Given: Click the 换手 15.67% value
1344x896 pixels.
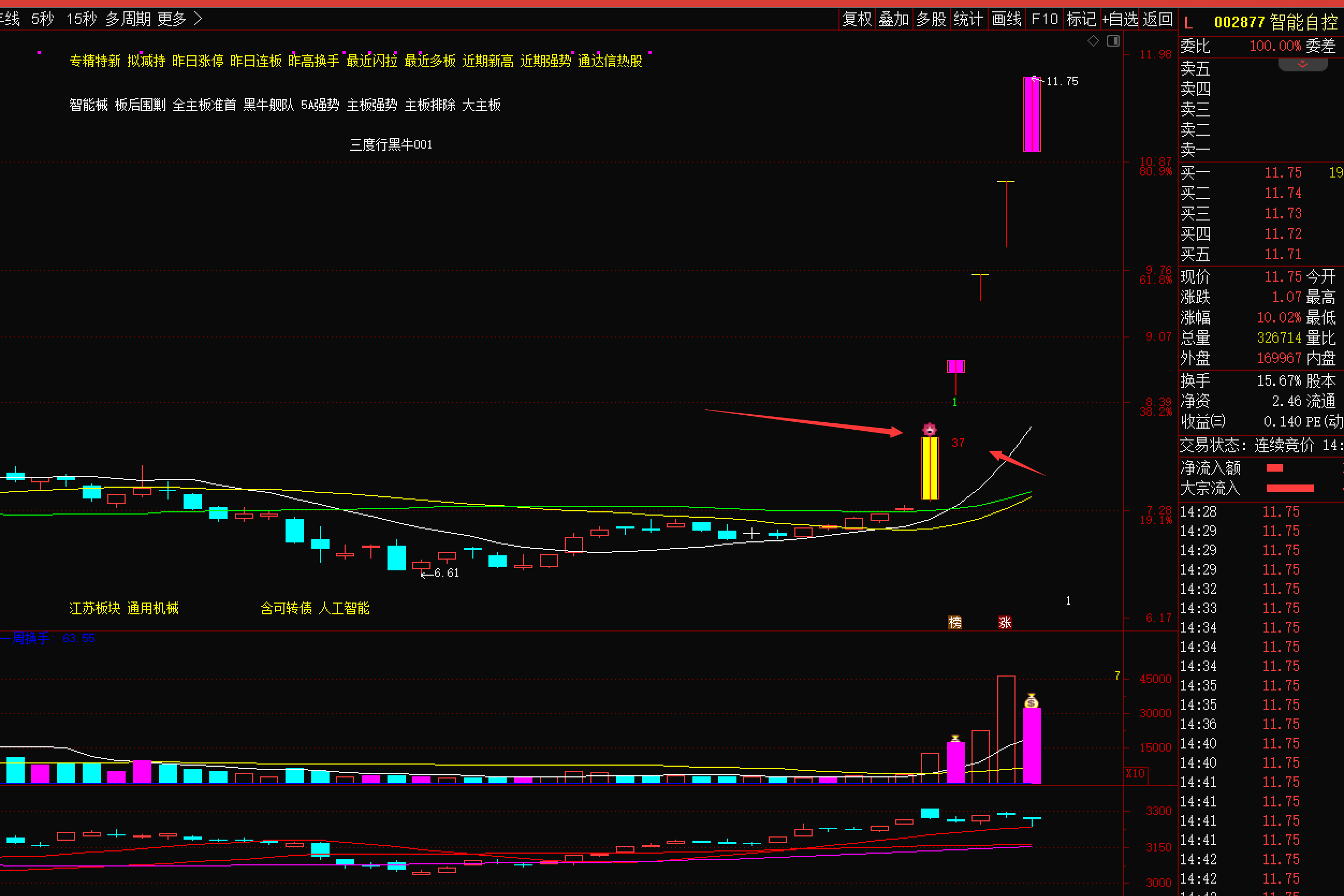Looking at the screenshot, I should click(x=1280, y=380).
